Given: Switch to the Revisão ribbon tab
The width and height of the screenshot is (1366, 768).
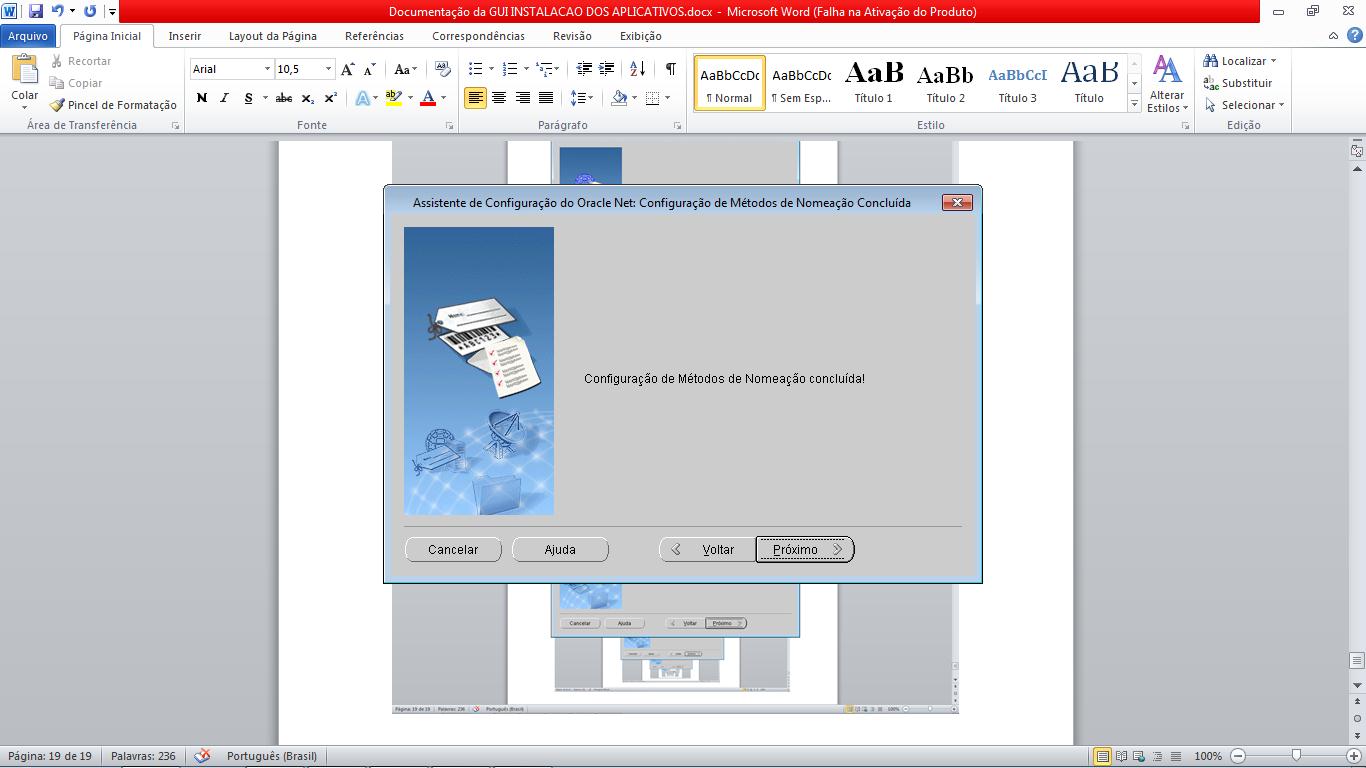Looking at the screenshot, I should point(571,35).
